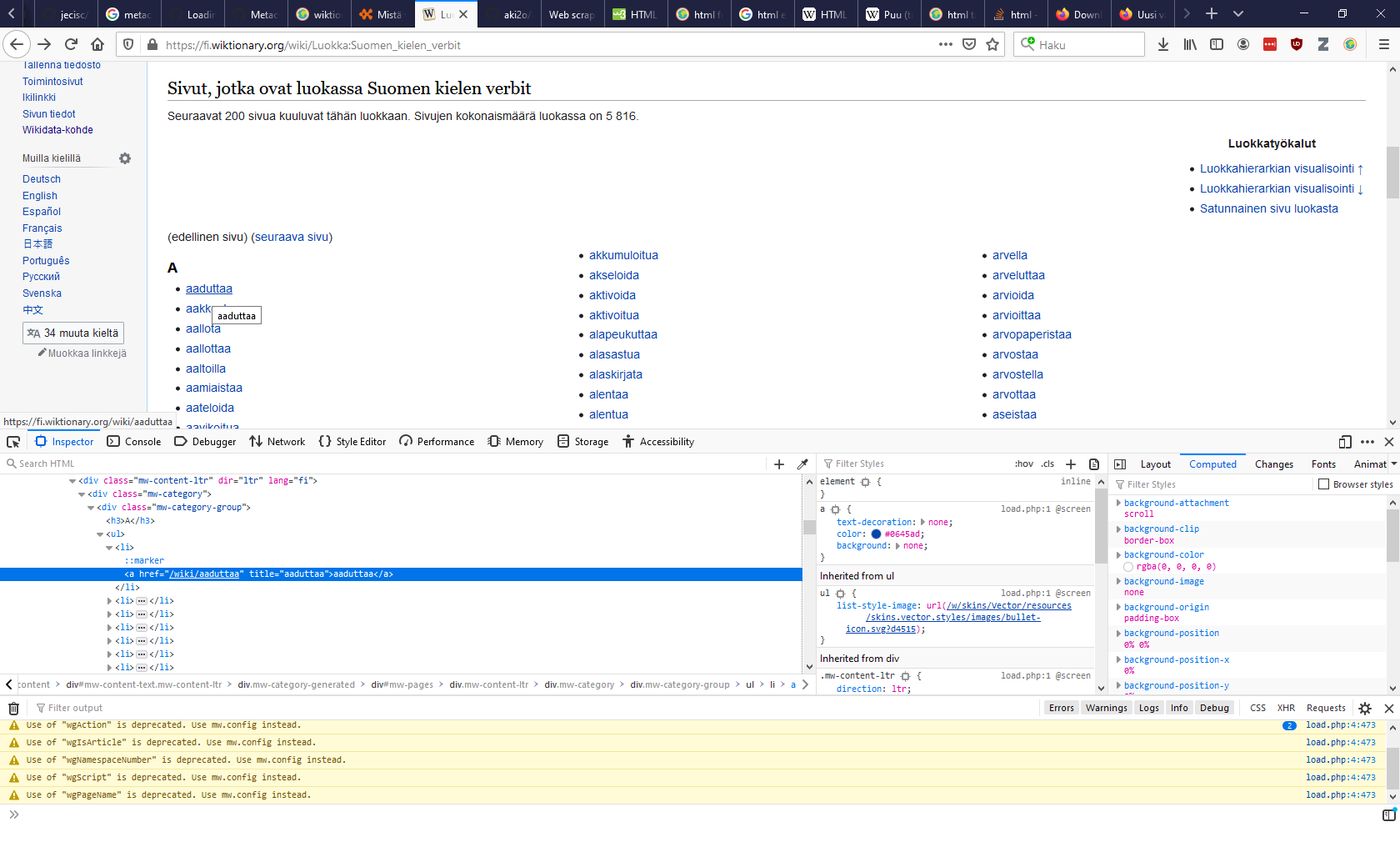
Task: Switch to the Network devtools tab
Action: tap(277, 442)
